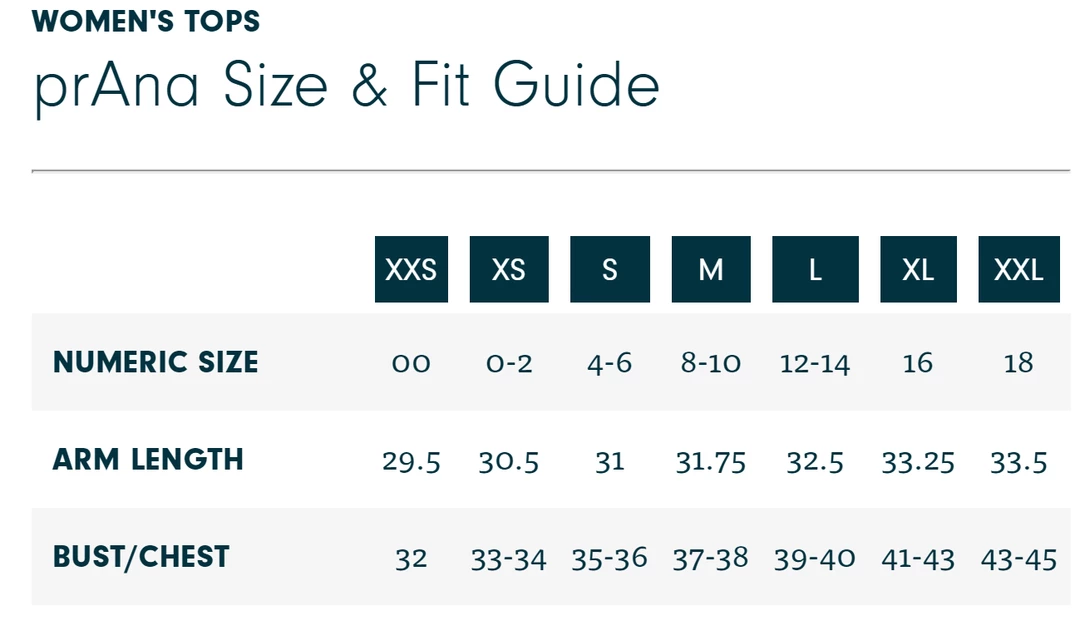Choose the M size header box
The height and width of the screenshot is (640, 1080).
pos(711,269)
